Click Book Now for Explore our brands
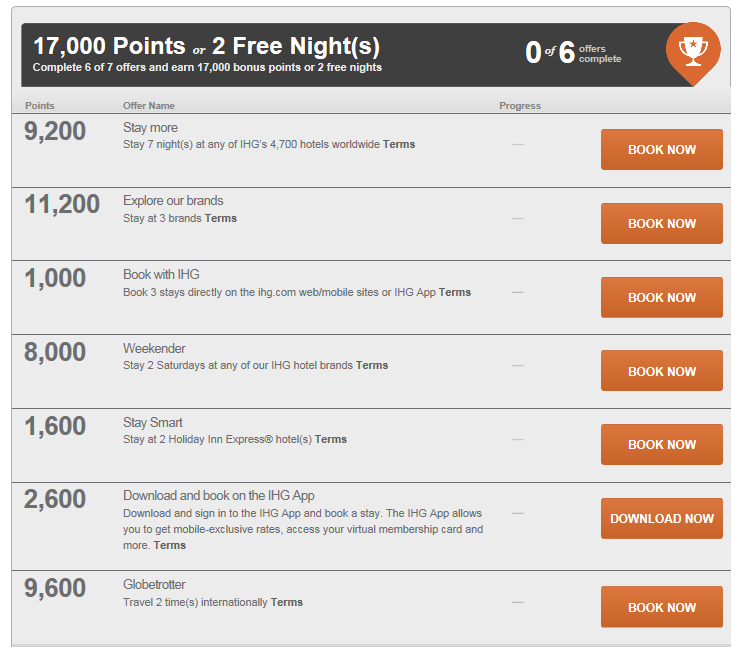 point(662,223)
